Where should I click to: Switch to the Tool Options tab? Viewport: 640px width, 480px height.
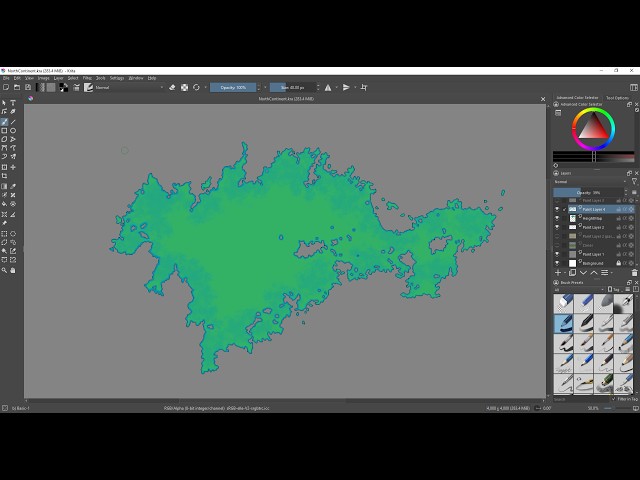[617, 98]
